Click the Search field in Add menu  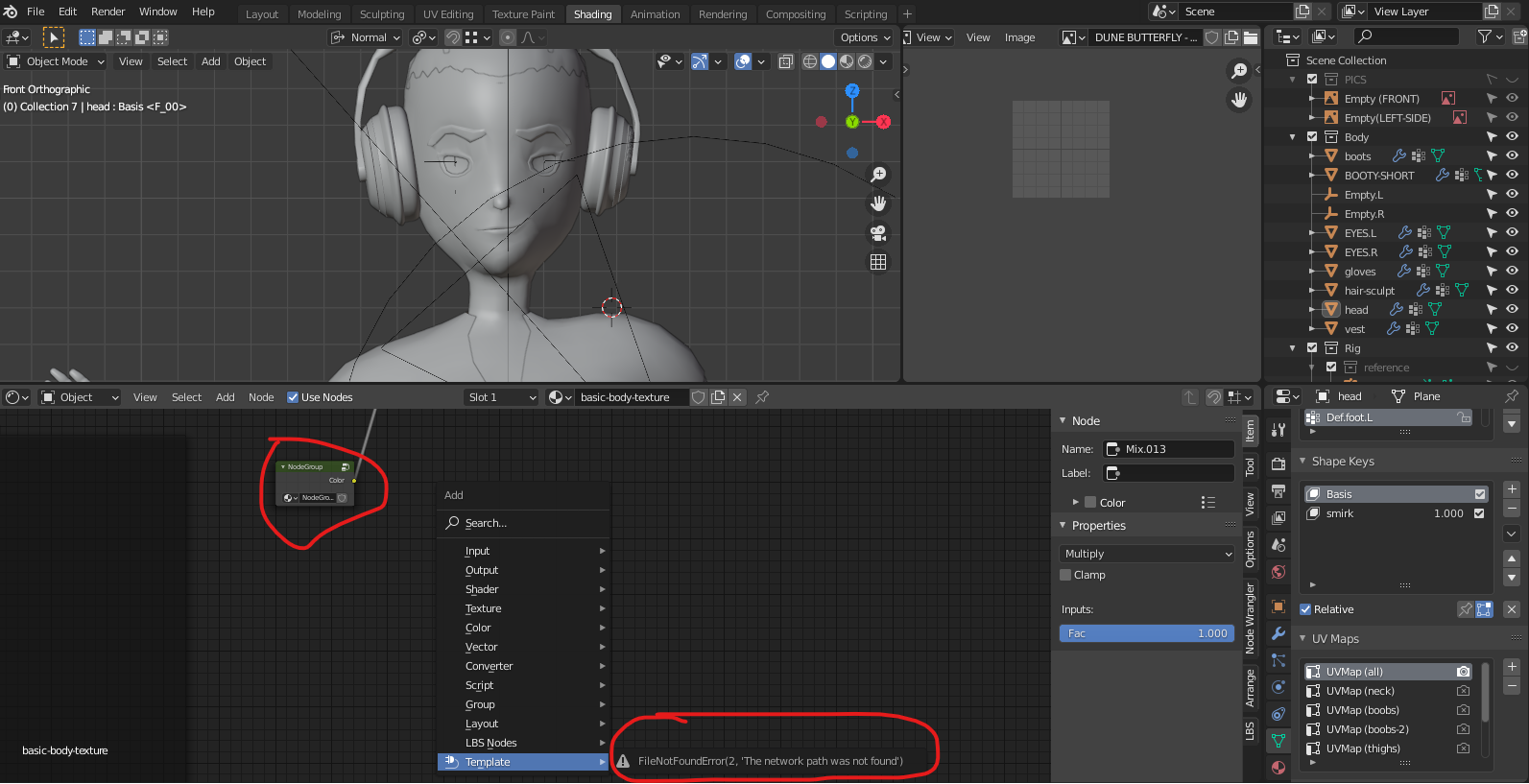(x=524, y=523)
